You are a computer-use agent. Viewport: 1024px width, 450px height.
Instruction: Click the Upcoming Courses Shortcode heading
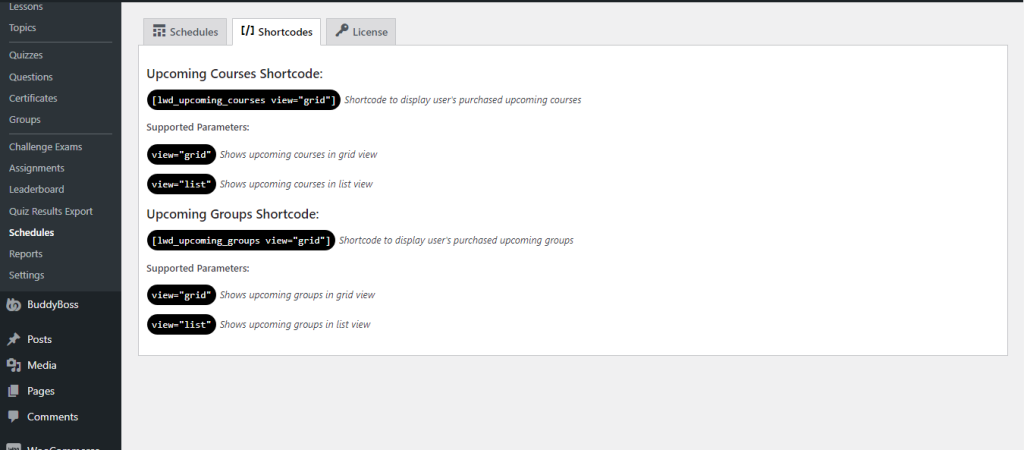(x=235, y=74)
